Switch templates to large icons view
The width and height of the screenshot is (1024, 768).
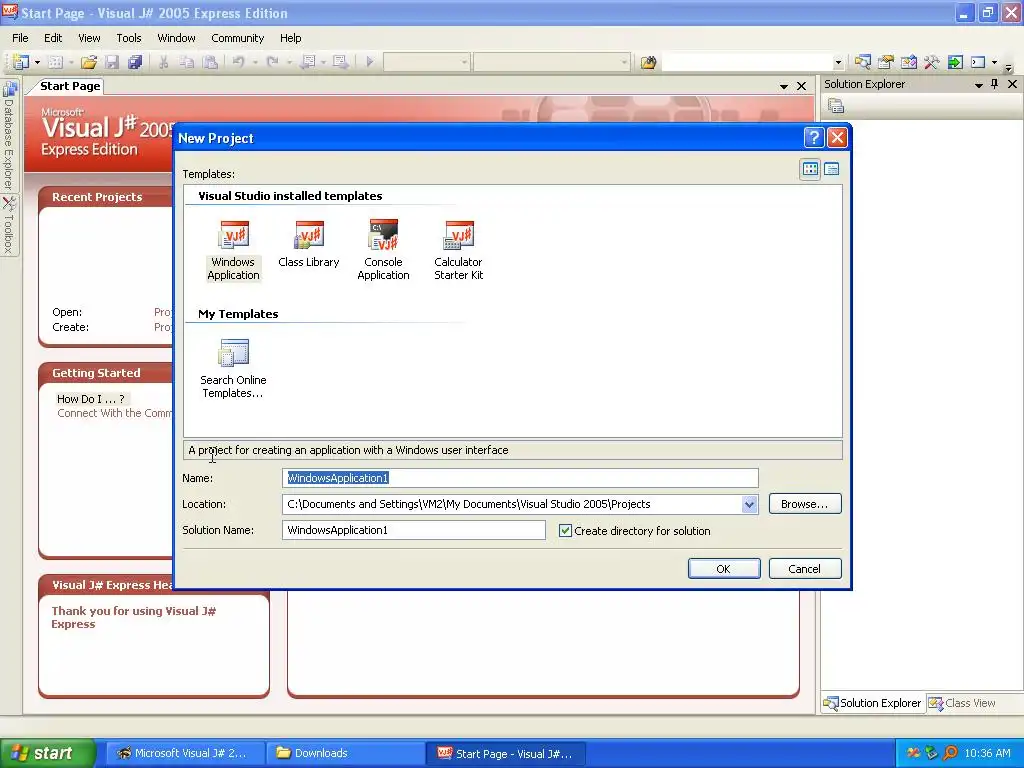coord(810,169)
